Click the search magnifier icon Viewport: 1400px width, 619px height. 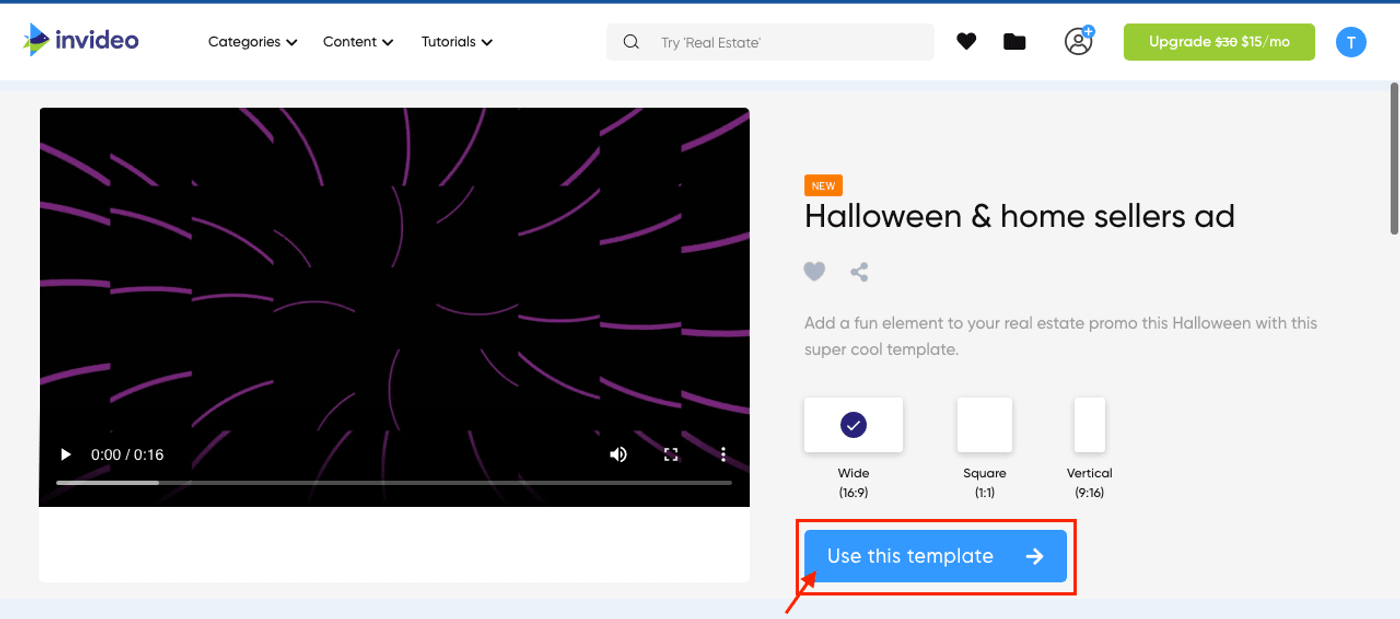pyautogui.click(x=631, y=42)
